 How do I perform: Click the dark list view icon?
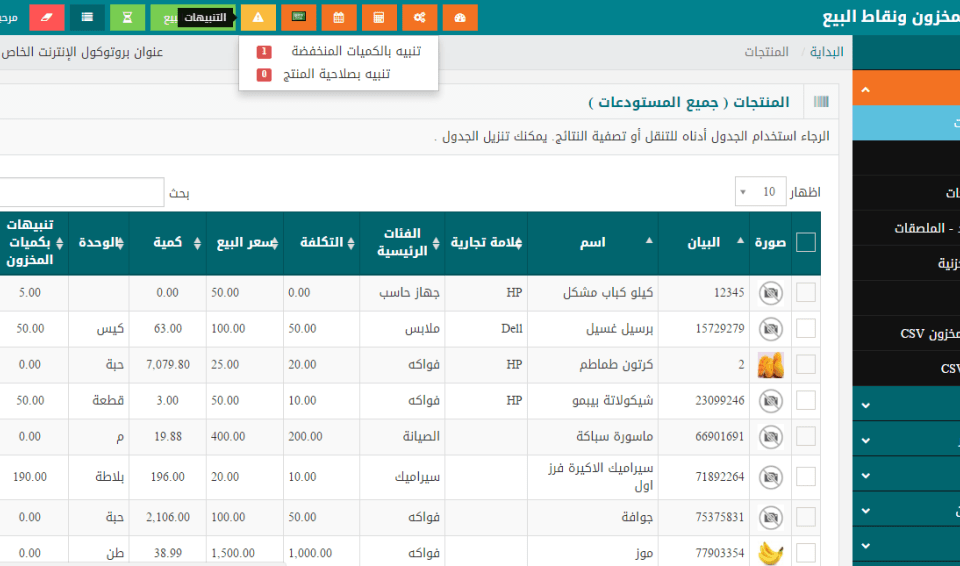[x=87, y=18]
